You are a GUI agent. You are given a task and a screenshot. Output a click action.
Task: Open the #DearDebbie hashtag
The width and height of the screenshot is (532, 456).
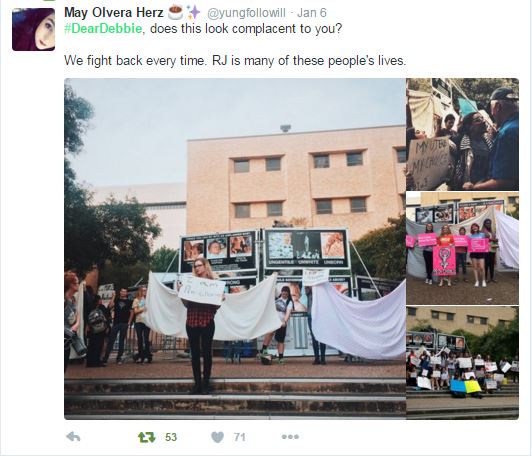click(x=103, y=28)
